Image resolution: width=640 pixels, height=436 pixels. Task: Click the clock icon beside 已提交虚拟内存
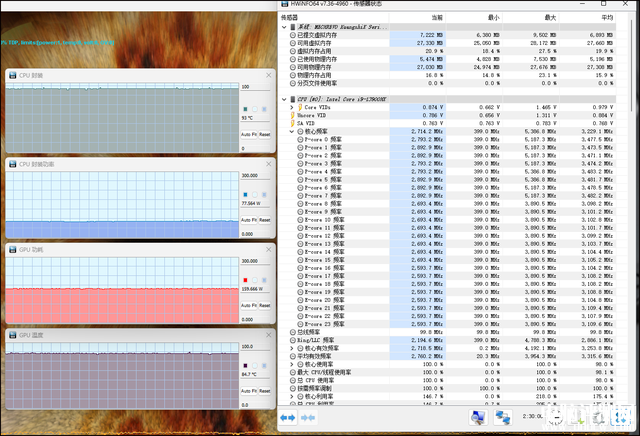(x=293, y=35)
